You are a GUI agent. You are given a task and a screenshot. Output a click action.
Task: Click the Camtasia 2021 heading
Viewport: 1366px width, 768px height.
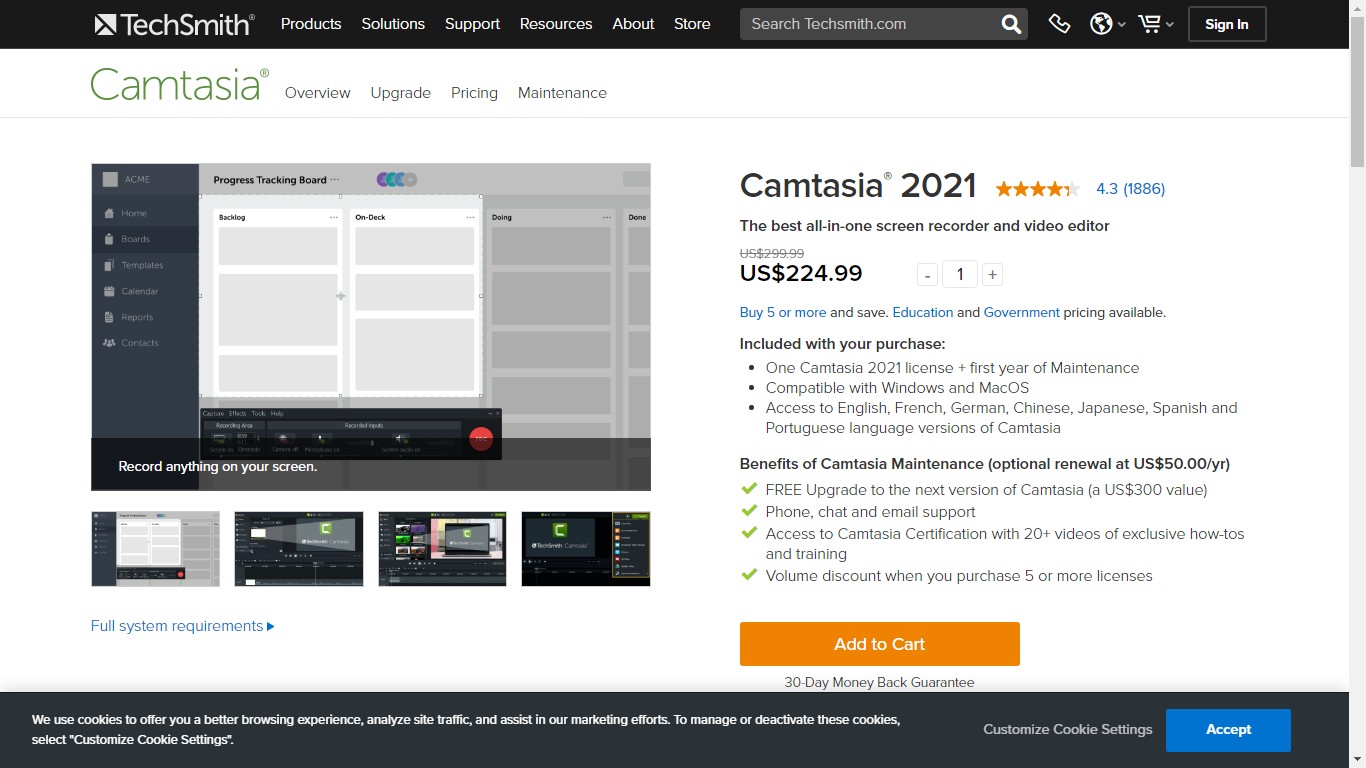[x=858, y=186]
